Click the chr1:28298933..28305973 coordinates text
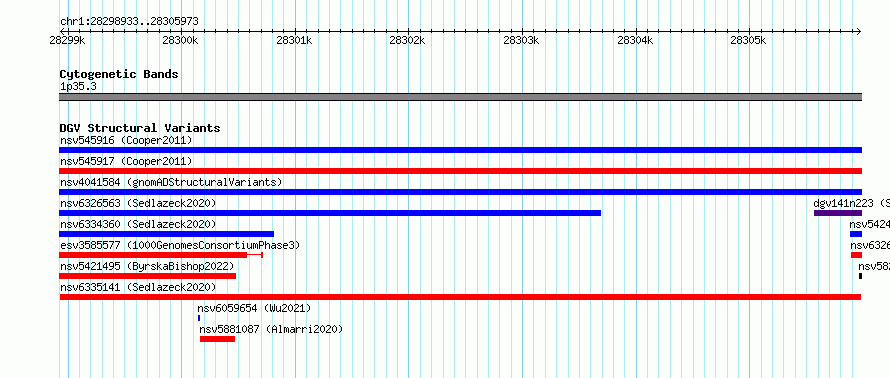The image size is (890, 378). click(129, 22)
